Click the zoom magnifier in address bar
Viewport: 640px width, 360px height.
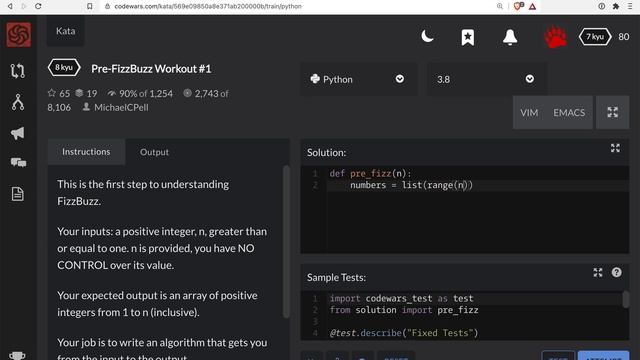[500, 6]
